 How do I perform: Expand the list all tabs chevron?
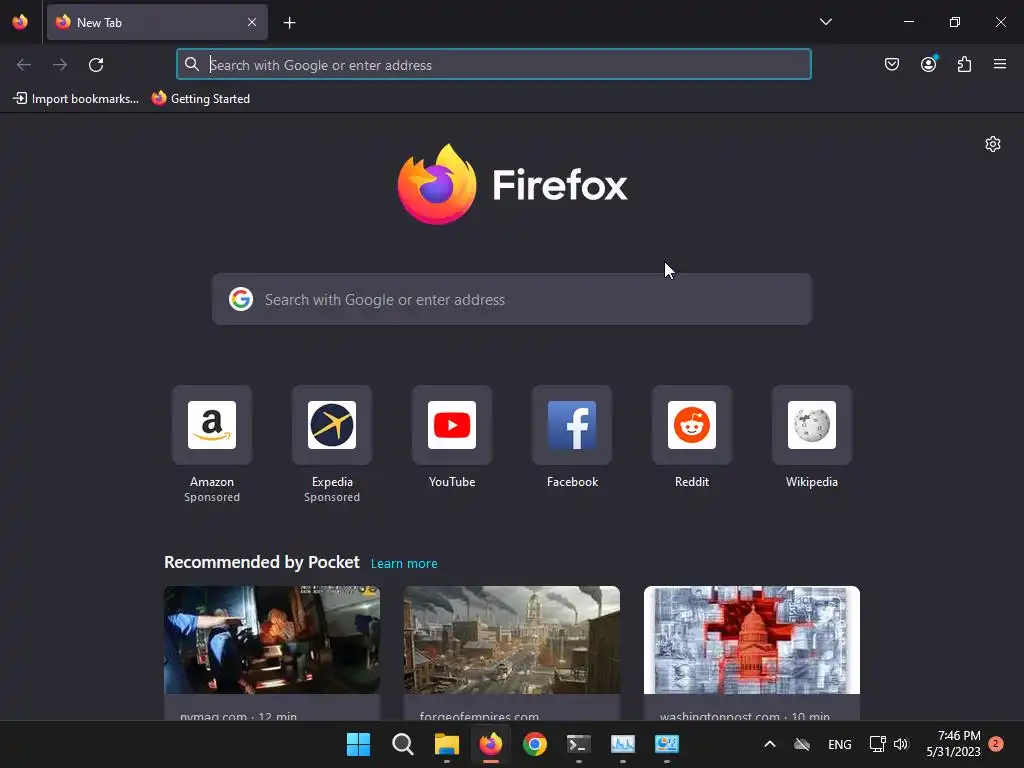825,22
